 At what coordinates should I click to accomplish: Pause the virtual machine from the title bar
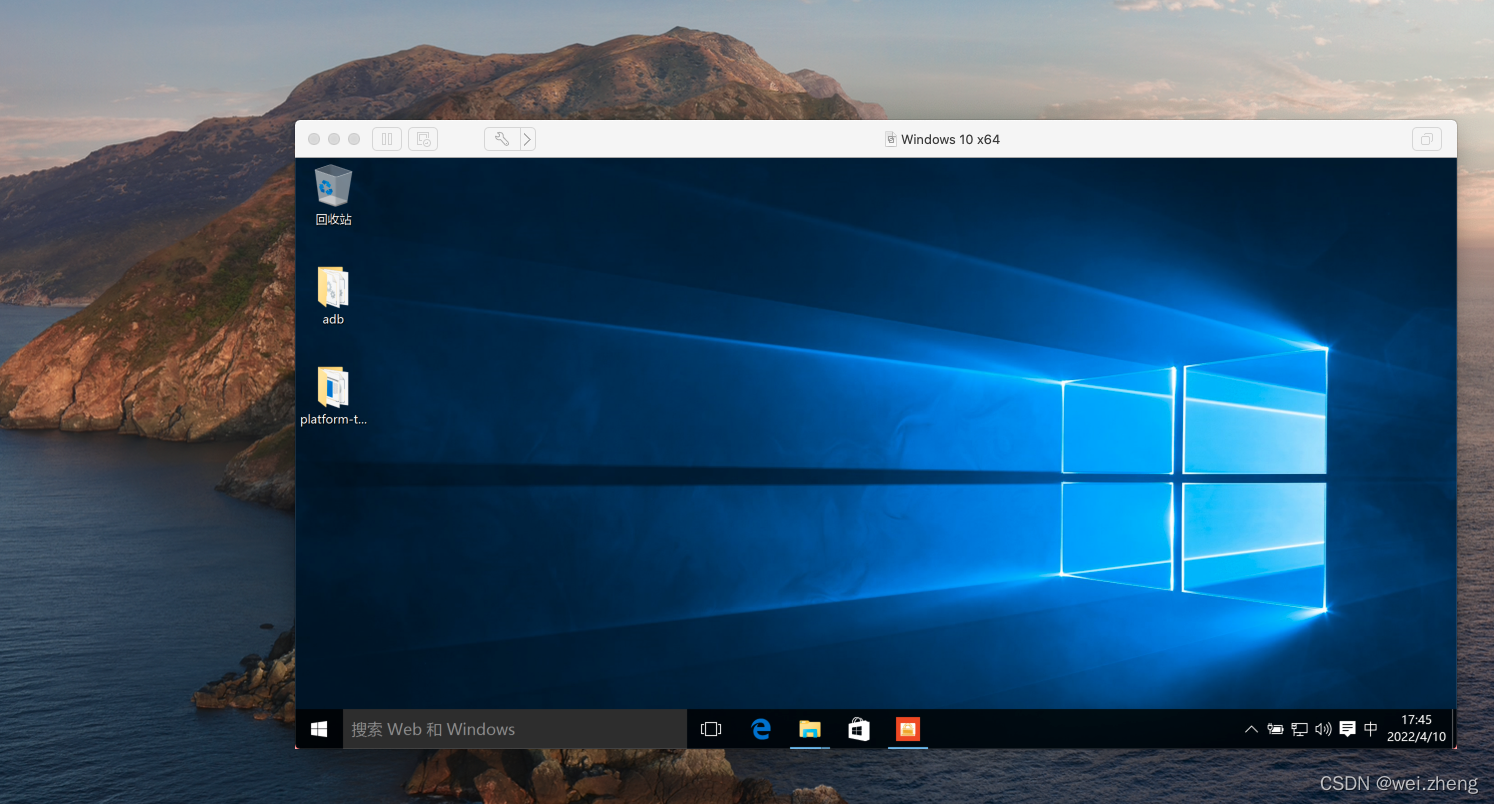387,139
